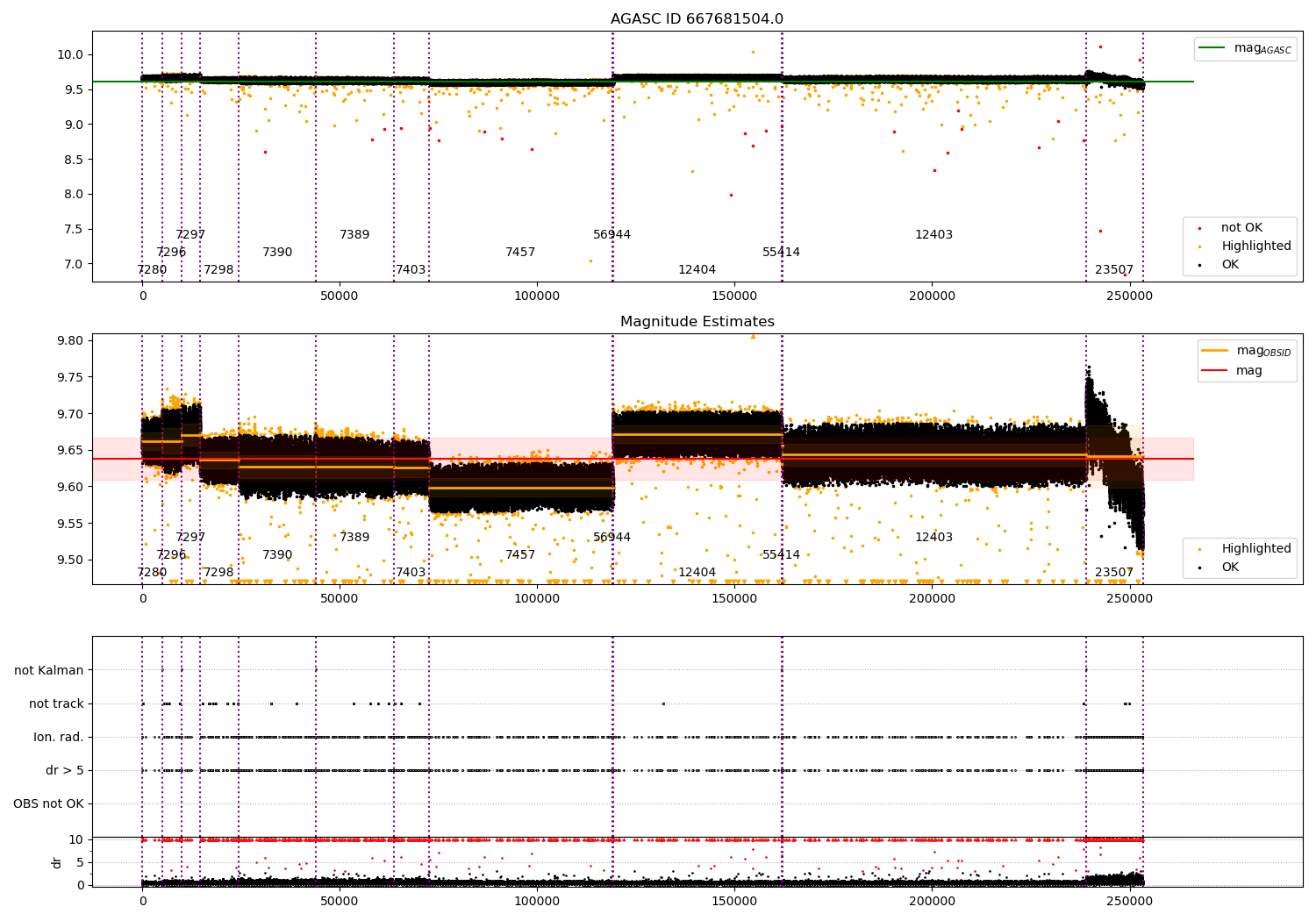Image resolution: width=1316 pixels, height=921 pixels.
Task: Click 'Highlighted' in the middle plot legend
Action: pyautogui.click(x=1247, y=549)
